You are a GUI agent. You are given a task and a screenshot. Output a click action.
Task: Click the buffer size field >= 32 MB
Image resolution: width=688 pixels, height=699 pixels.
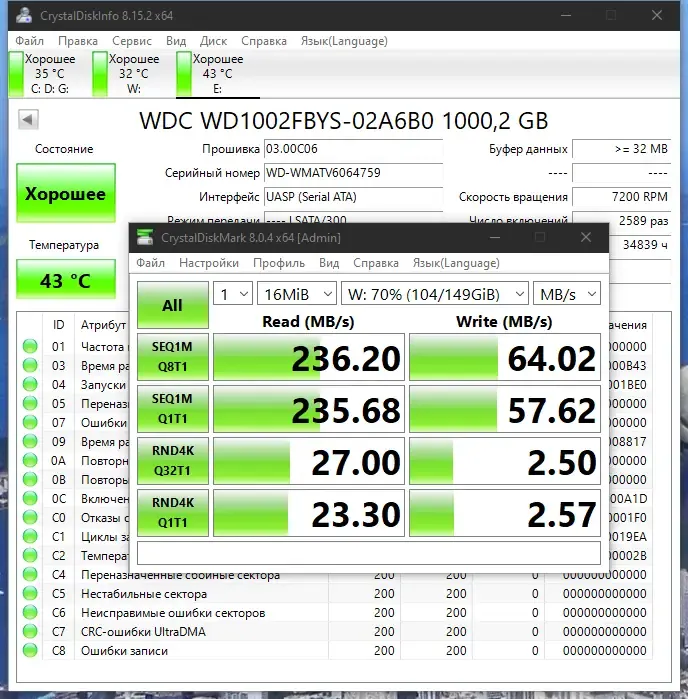click(x=622, y=149)
